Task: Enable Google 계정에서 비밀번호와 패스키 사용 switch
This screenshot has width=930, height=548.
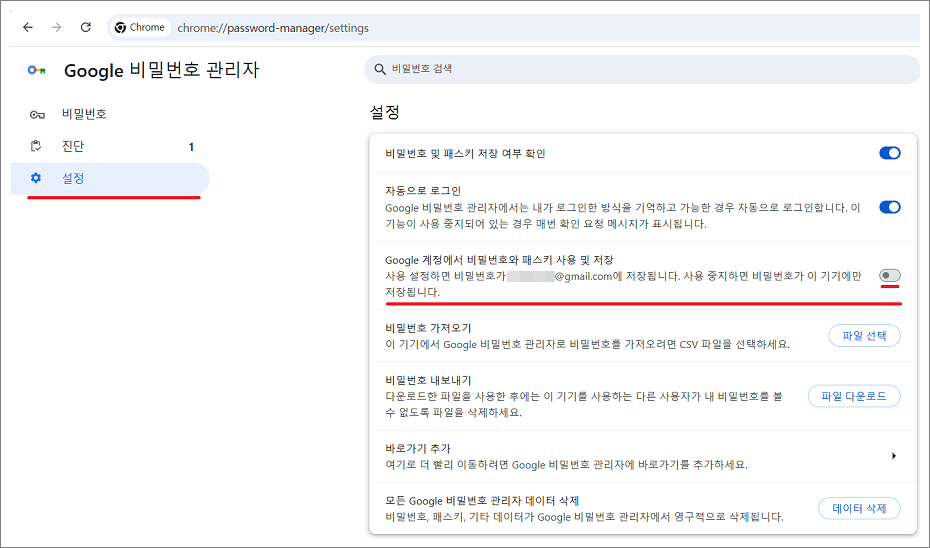Action: [x=890, y=275]
